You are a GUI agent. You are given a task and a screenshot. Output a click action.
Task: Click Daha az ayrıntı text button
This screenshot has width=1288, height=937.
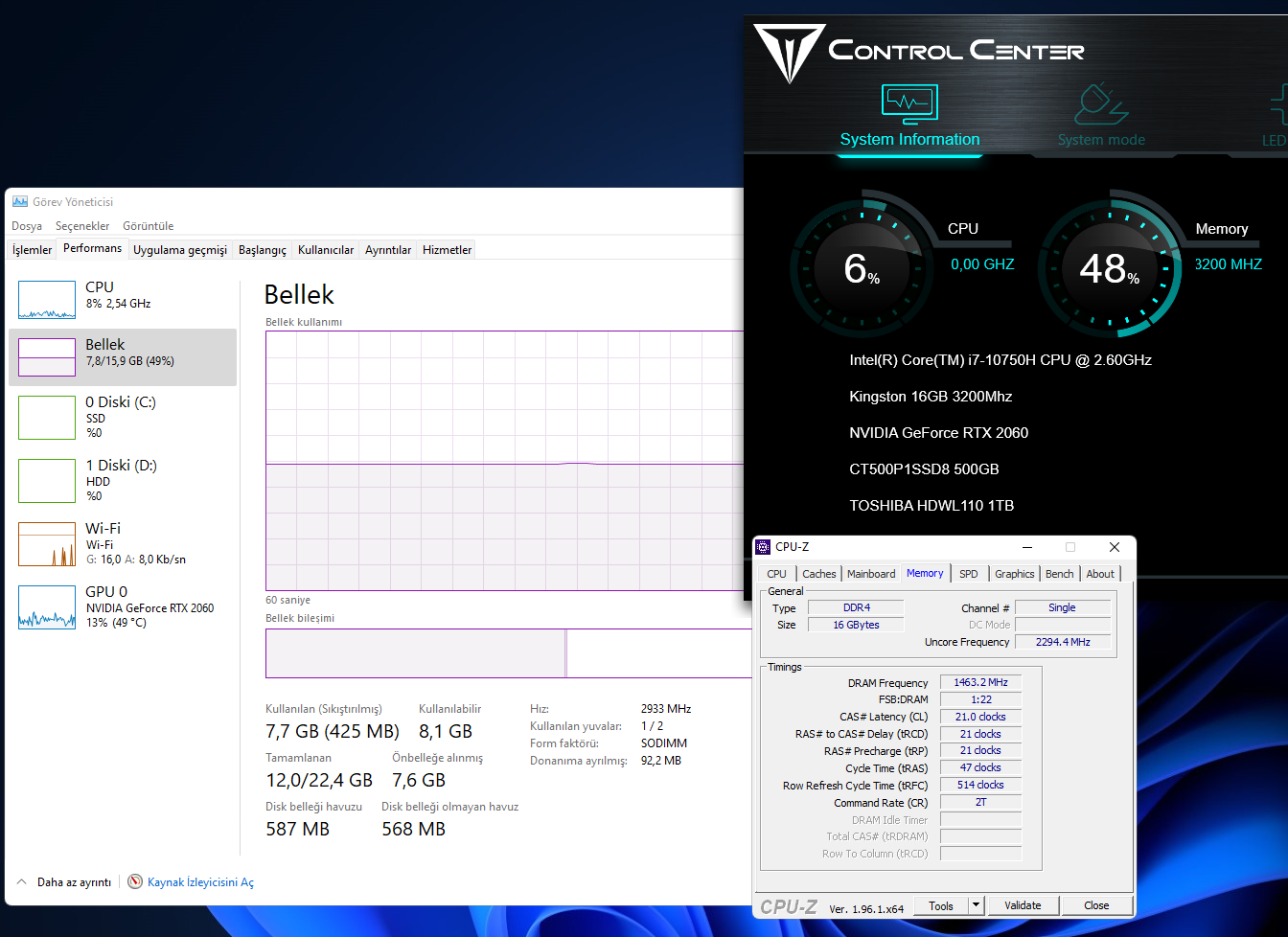tap(74, 882)
